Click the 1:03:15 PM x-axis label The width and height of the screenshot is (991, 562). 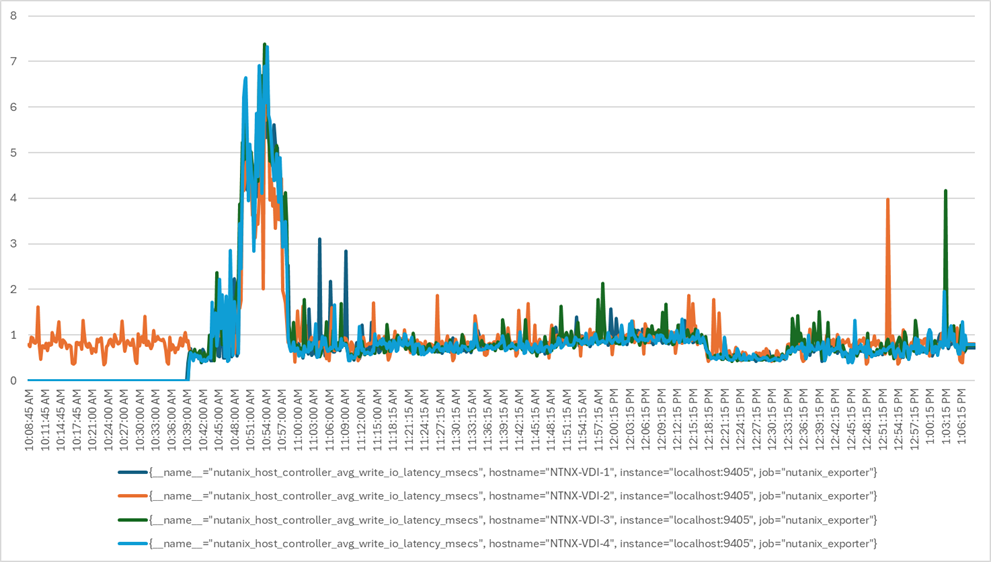[946, 417]
